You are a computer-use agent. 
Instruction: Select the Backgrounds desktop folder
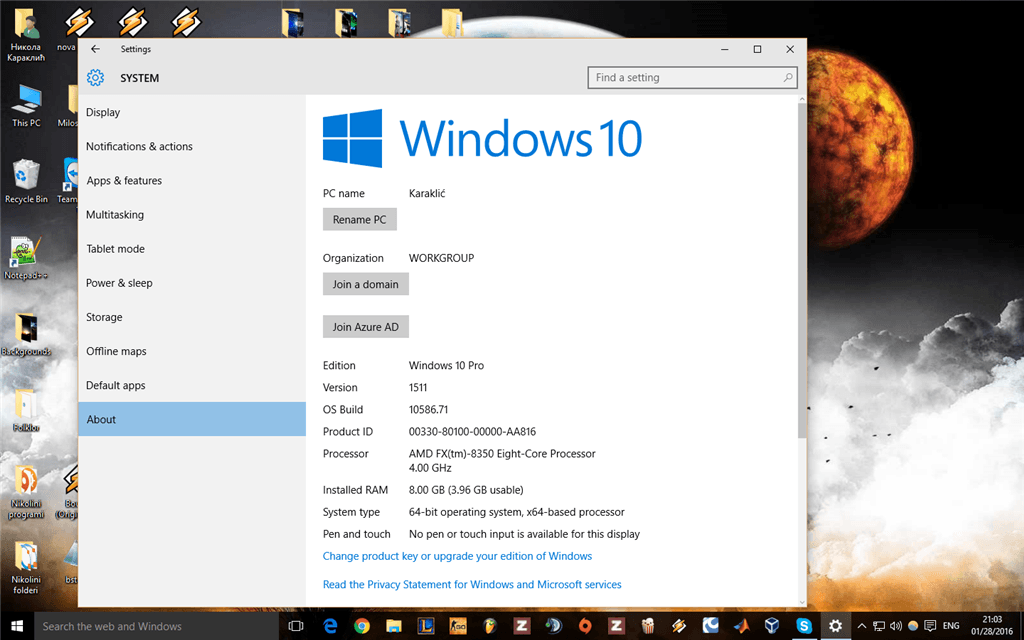pos(26,334)
